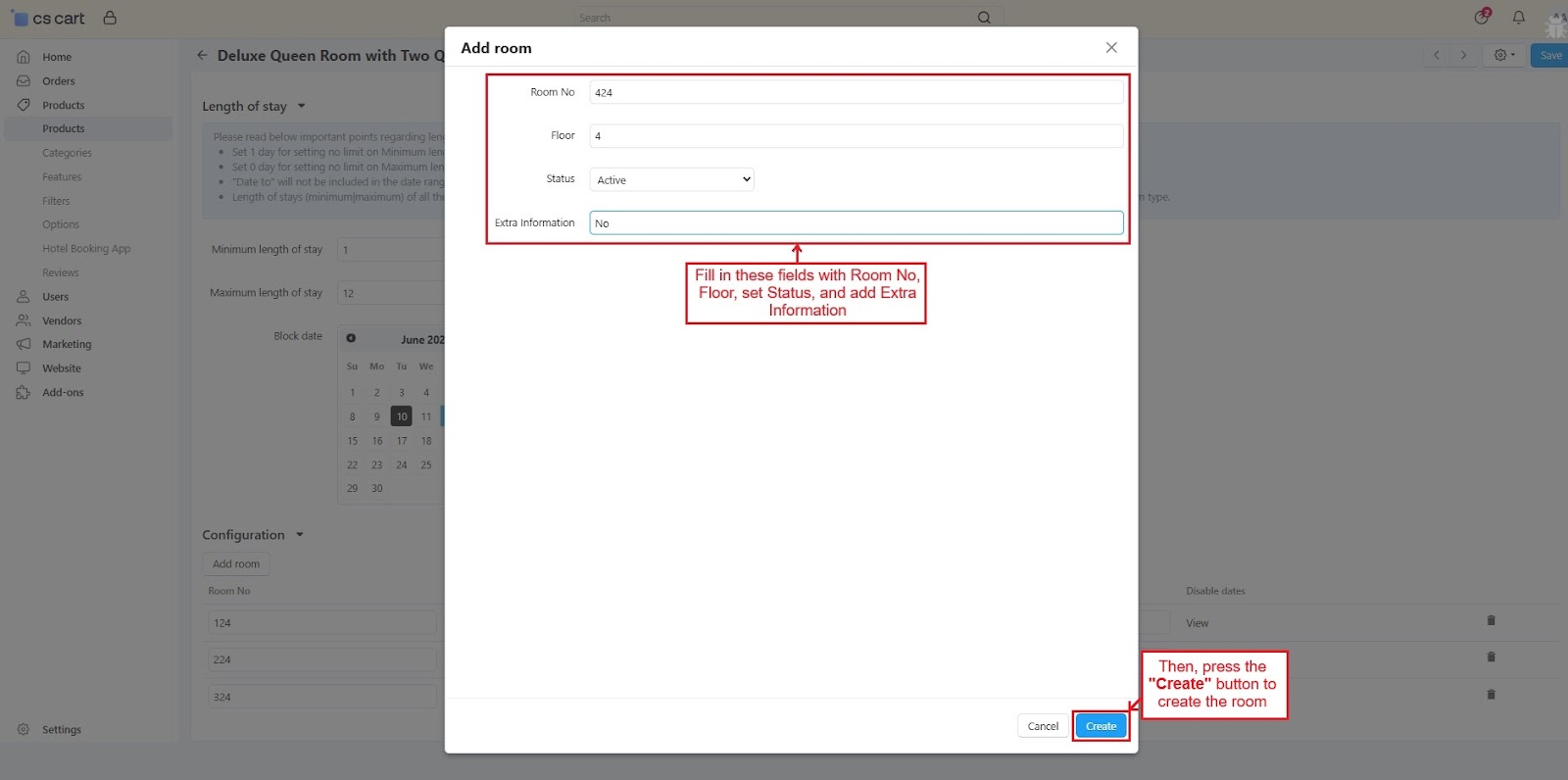Collapse the Configuration section
1568x780 pixels.
tap(300, 535)
